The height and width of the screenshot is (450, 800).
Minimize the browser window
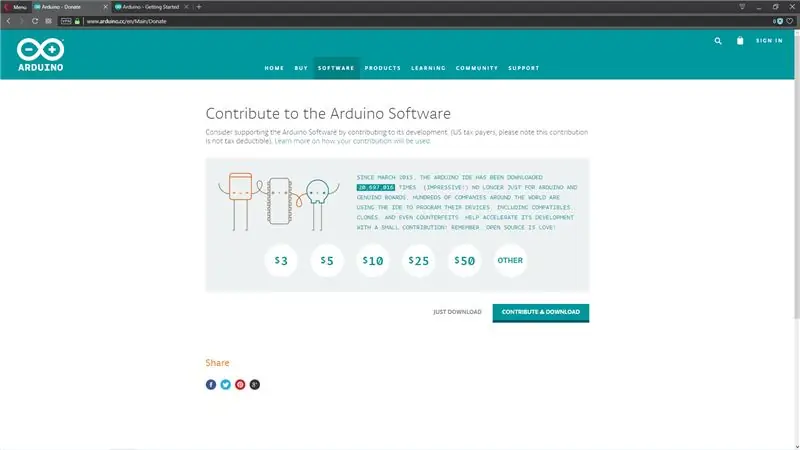click(759, 7)
